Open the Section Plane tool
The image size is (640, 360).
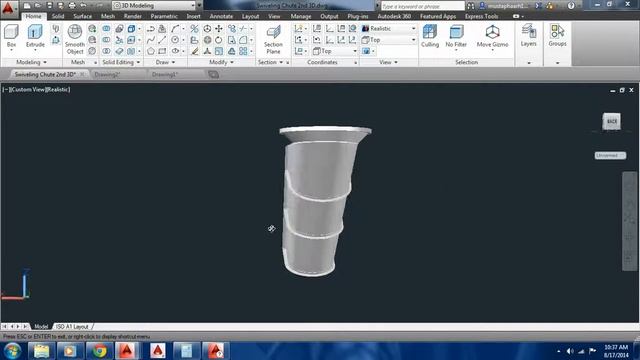click(x=273, y=39)
